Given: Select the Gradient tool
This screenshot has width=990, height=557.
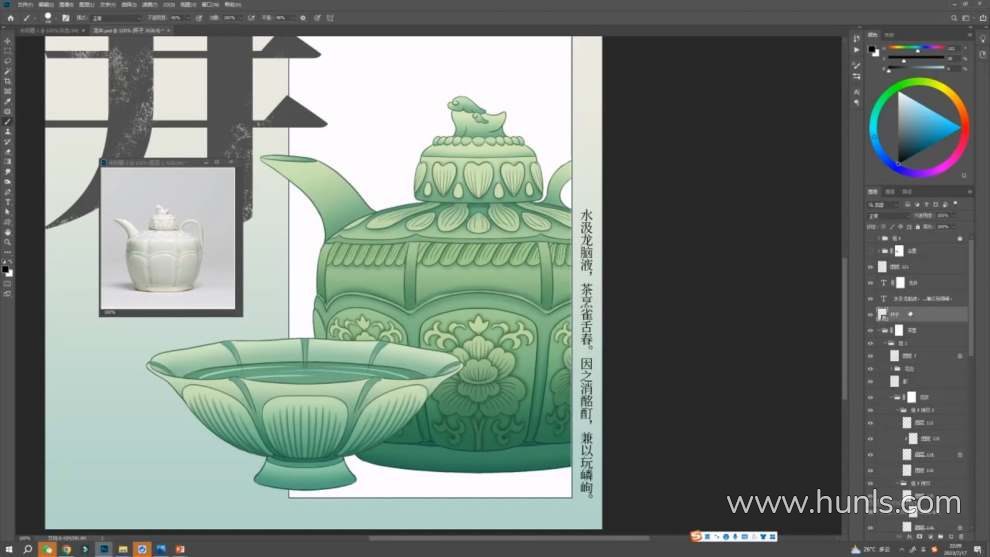Looking at the screenshot, I should click(x=8, y=162).
